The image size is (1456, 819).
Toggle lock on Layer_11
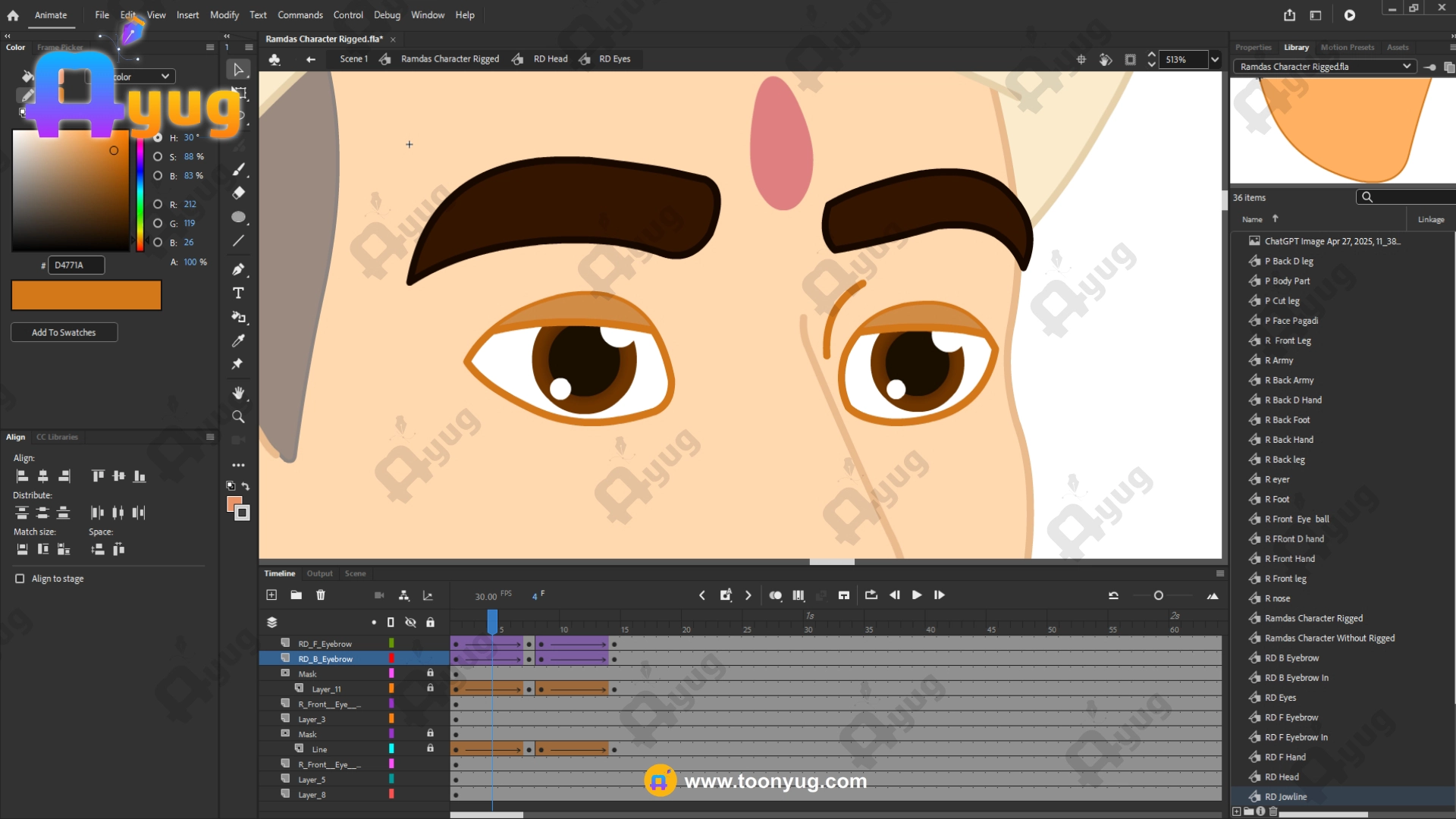click(430, 689)
